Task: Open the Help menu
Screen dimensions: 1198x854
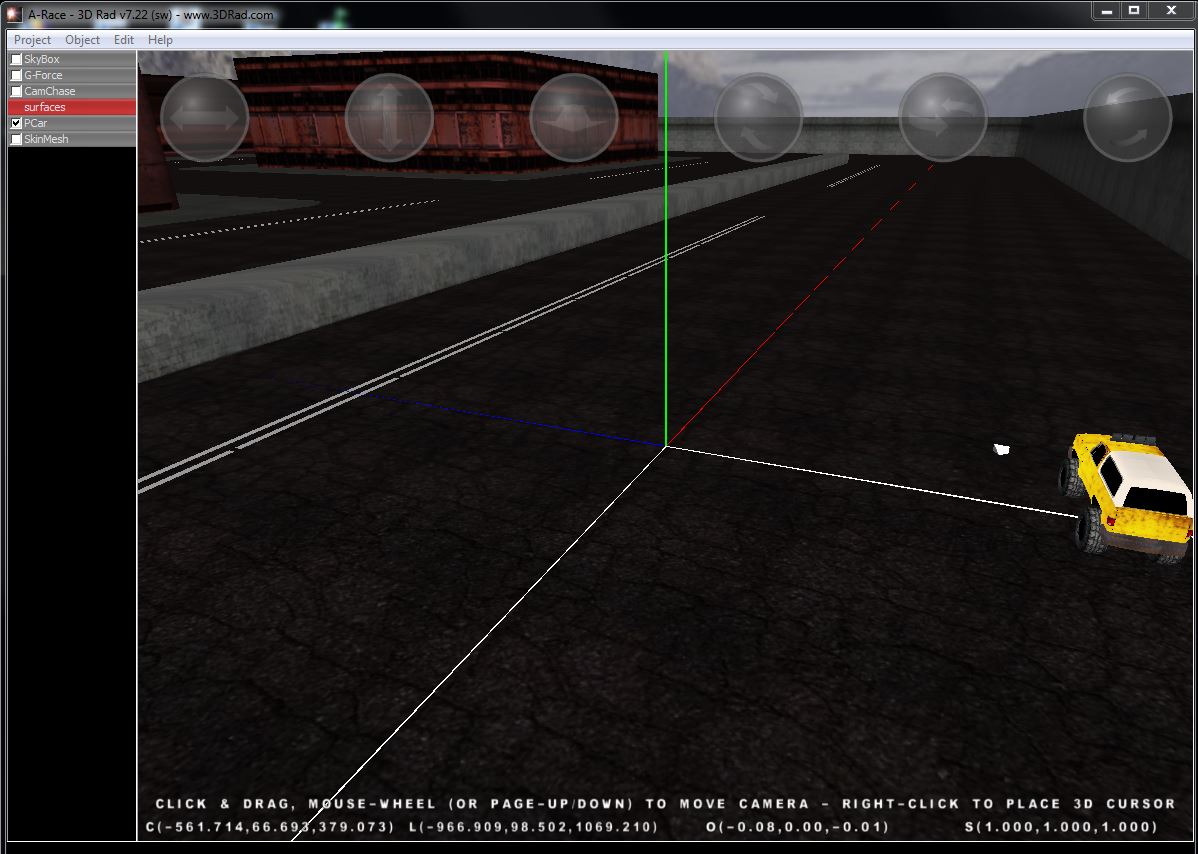Action: [160, 40]
